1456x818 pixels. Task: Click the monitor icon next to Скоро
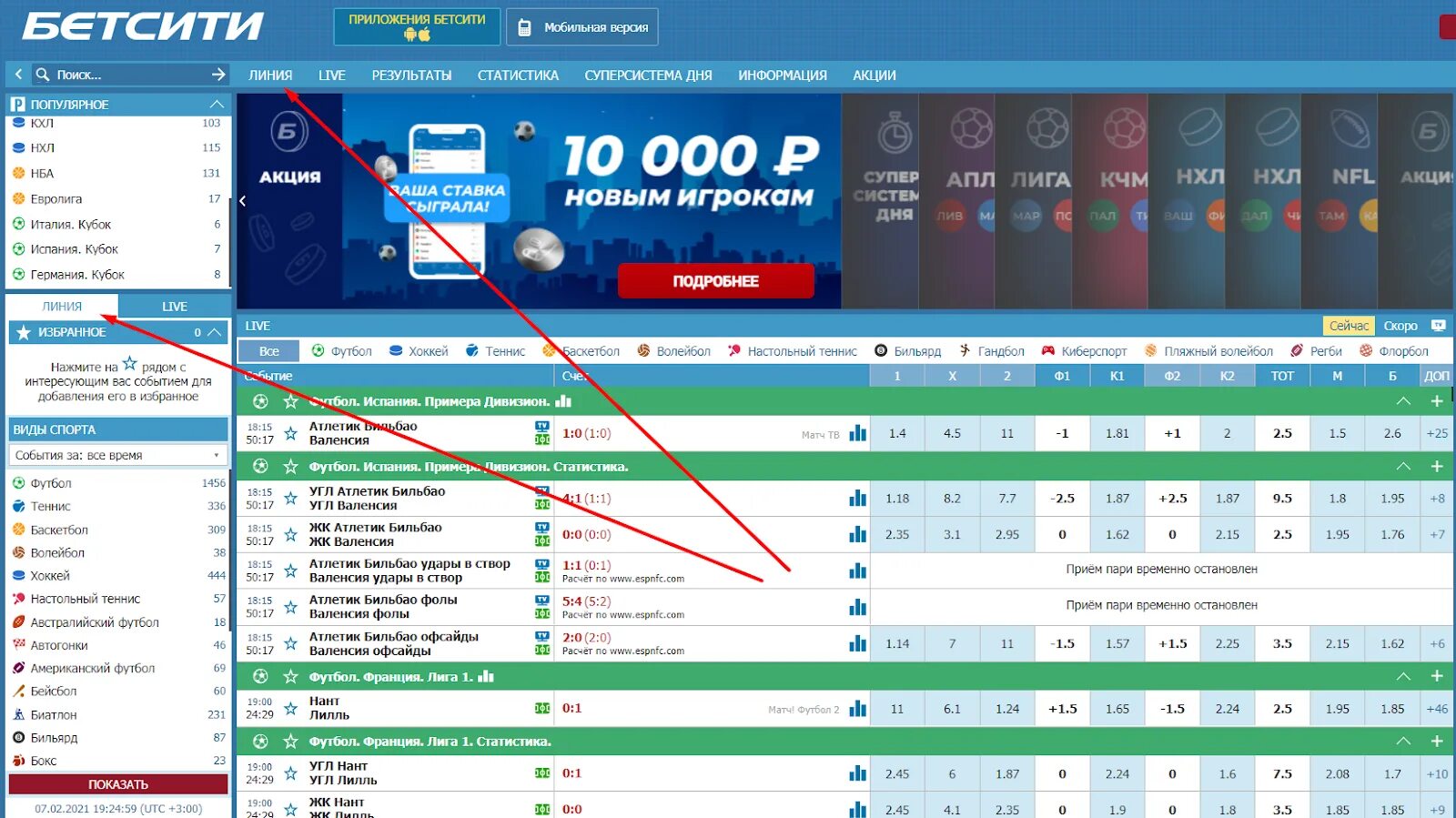[1438, 326]
